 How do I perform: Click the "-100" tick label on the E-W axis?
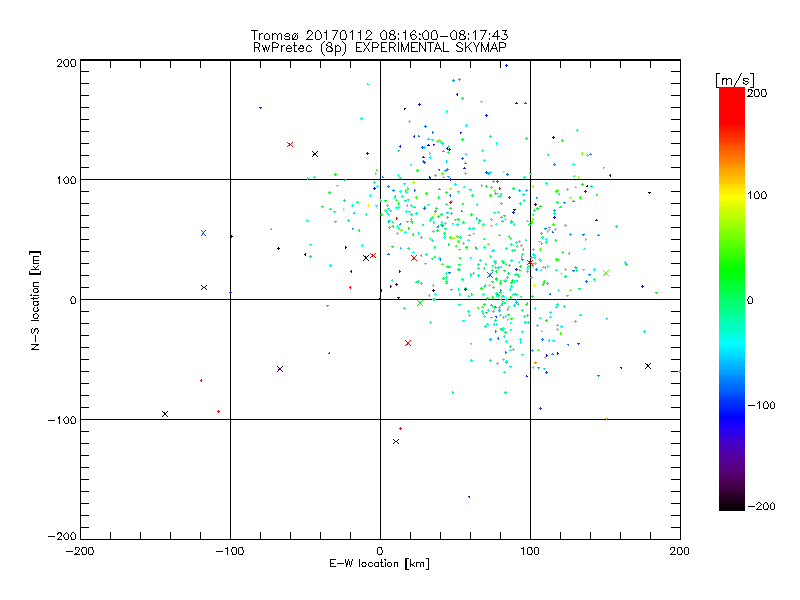[x=230, y=551]
